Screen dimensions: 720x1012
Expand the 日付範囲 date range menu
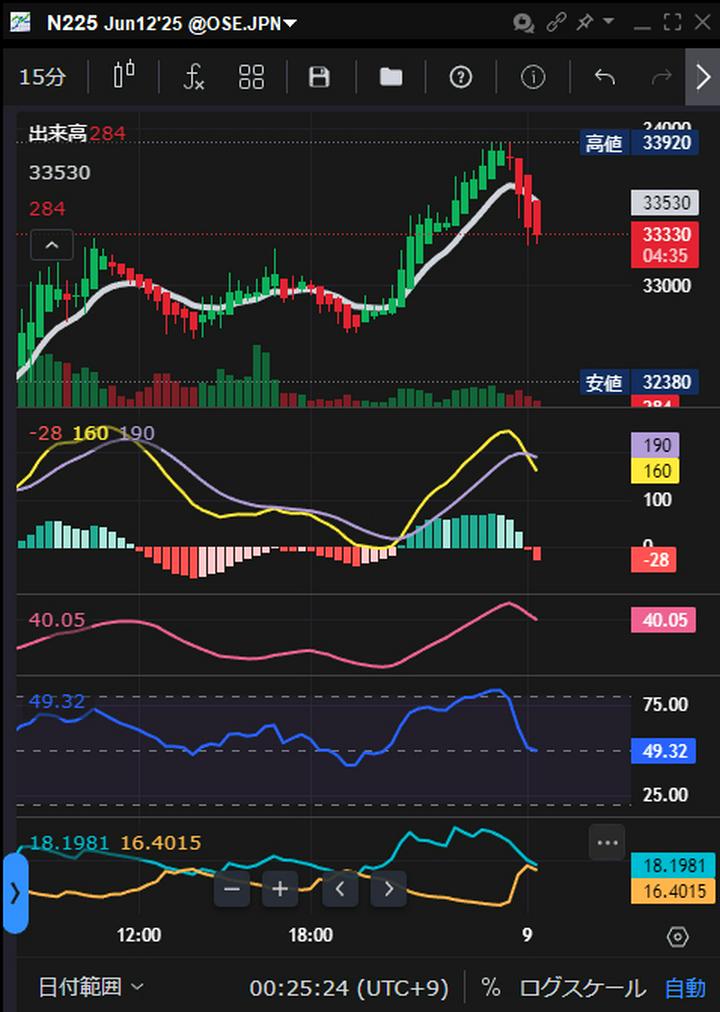[x=91, y=988]
